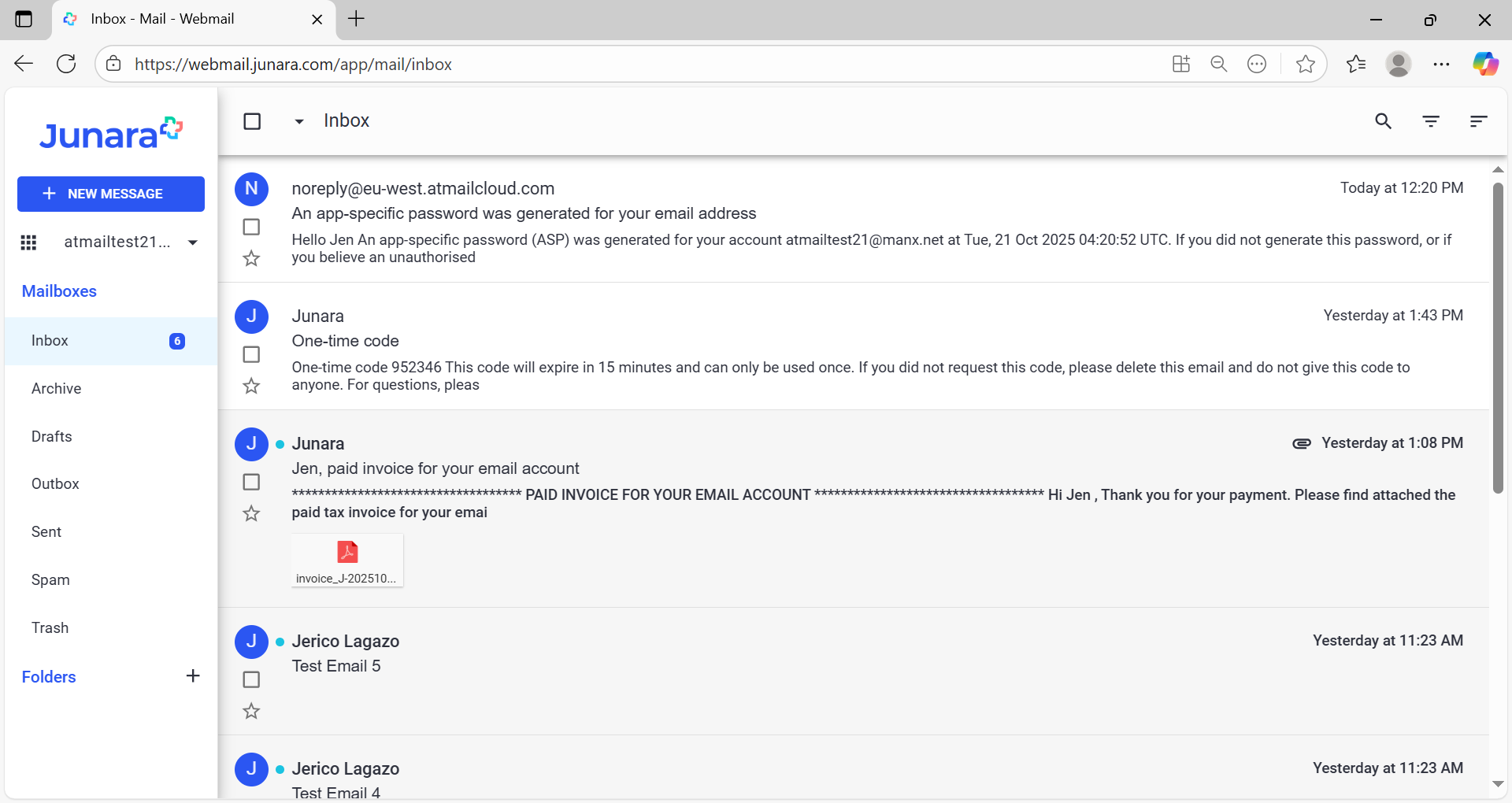The height and width of the screenshot is (803, 1512).
Task: Compose with the NEW MESSAGE button
Action: (111, 194)
